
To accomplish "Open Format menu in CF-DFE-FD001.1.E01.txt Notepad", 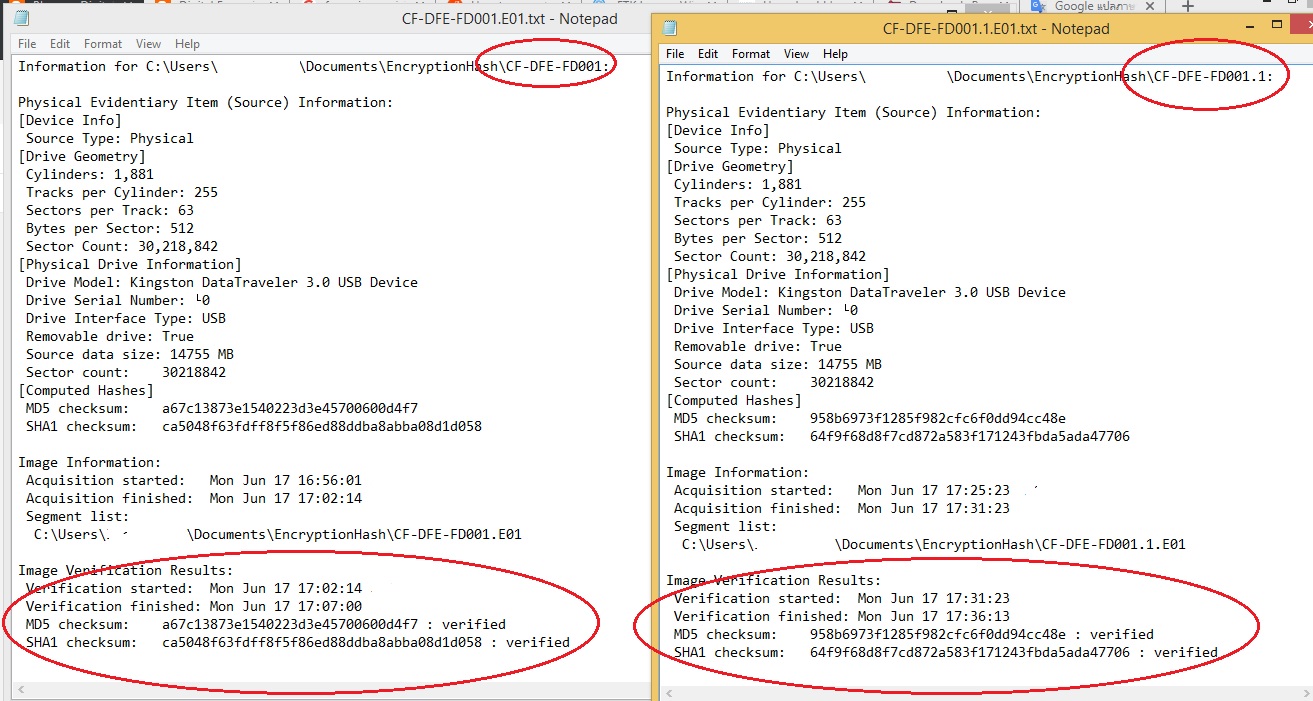I will click(751, 54).
